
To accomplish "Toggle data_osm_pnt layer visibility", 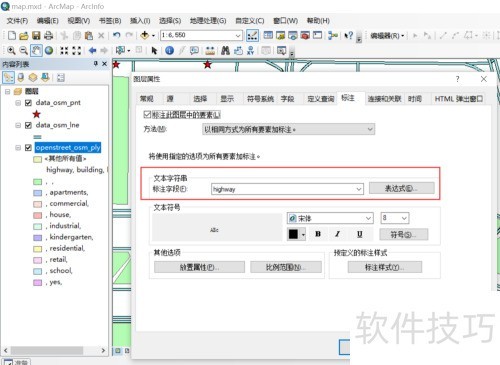I will (28, 103).
